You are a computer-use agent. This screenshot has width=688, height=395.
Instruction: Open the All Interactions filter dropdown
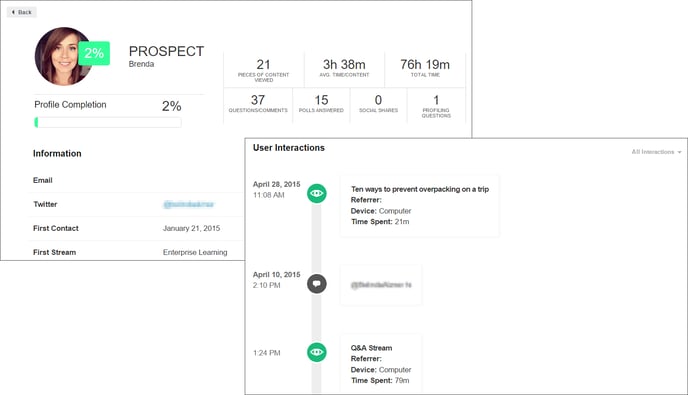(x=656, y=152)
